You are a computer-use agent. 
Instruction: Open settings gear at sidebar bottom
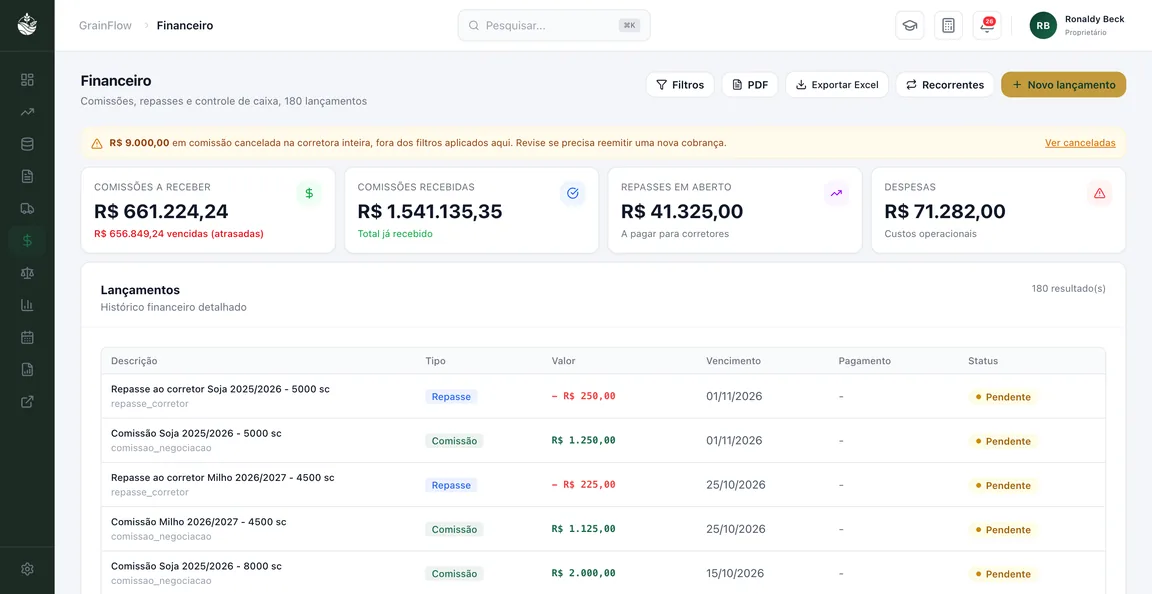pos(27,569)
